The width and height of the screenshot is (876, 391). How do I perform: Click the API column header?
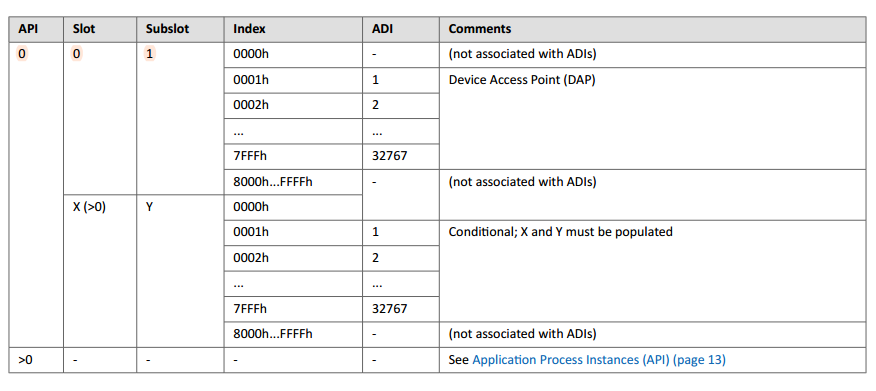[x=28, y=28]
